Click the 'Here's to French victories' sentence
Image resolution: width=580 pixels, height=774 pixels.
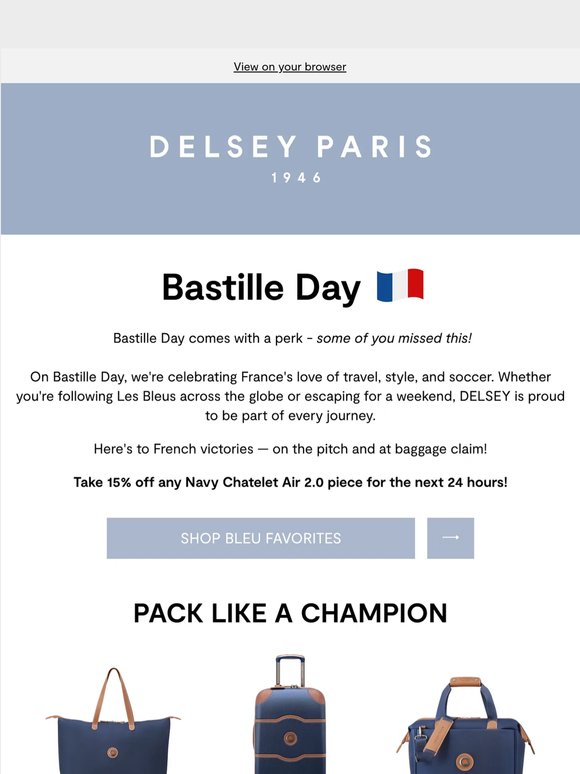[290, 449]
